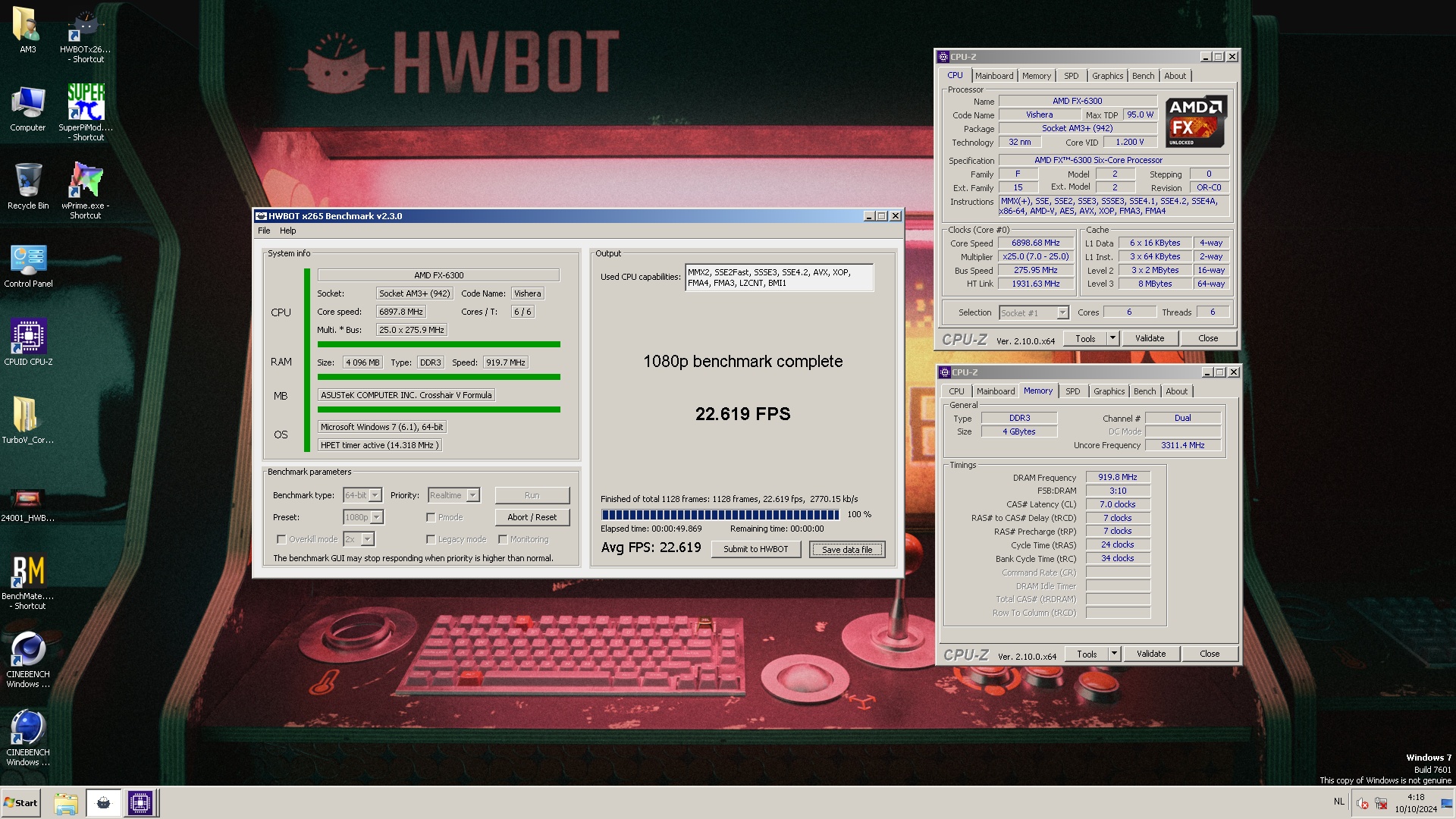1456x819 pixels.
Task: Launch the CPUID CPU-Z desktop icon
Action: pos(28,343)
